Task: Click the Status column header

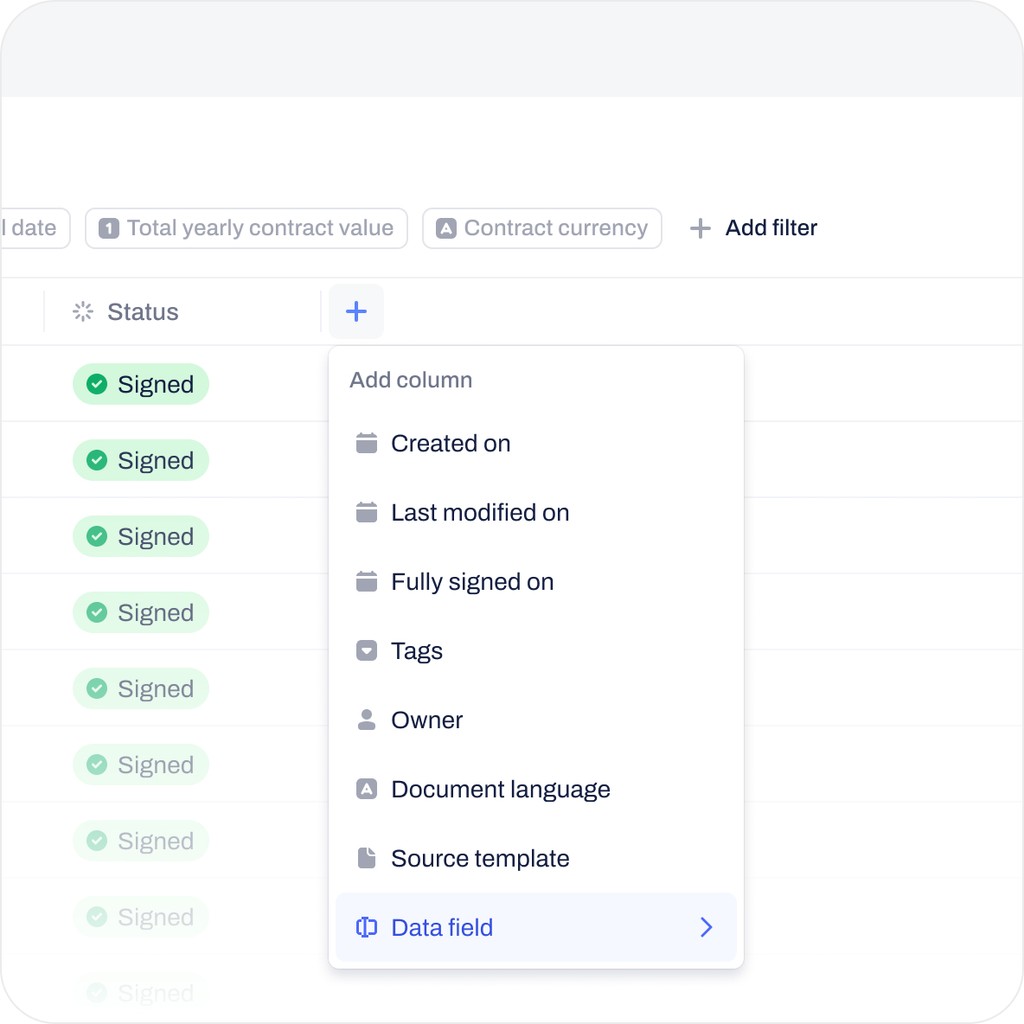Action: pos(143,311)
